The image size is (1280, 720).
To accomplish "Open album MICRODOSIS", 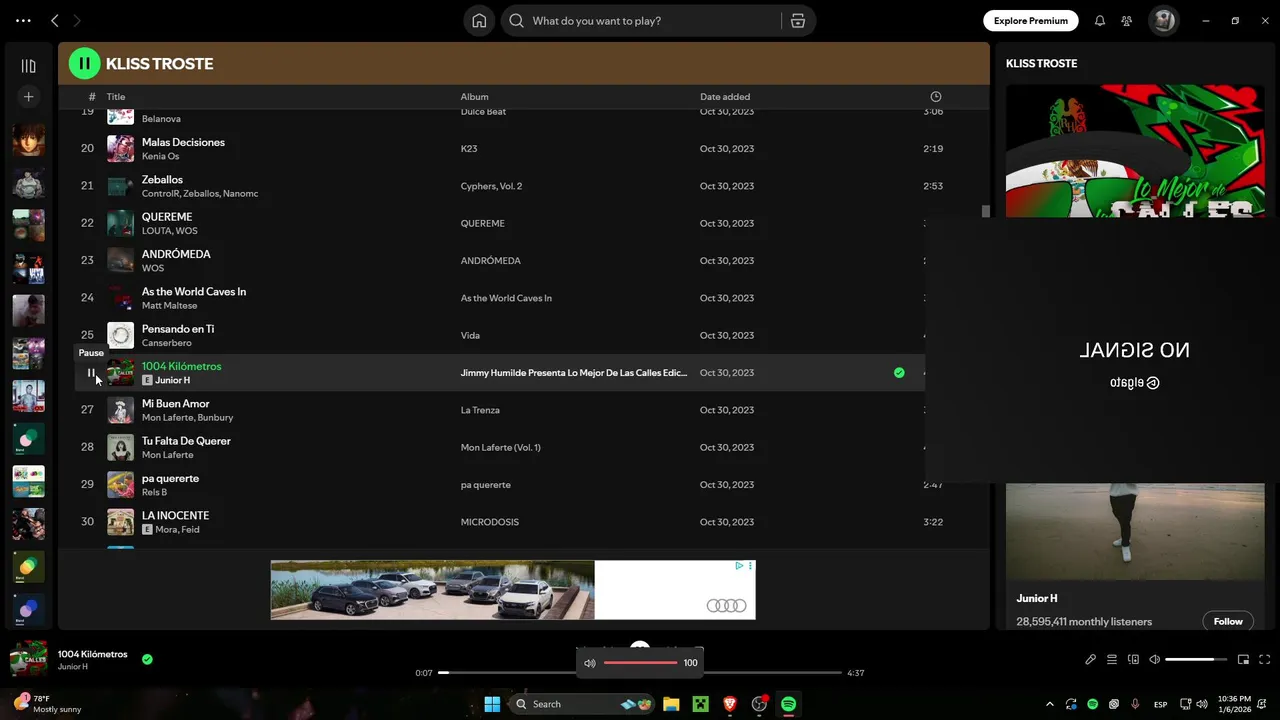I will click(x=490, y=522).
